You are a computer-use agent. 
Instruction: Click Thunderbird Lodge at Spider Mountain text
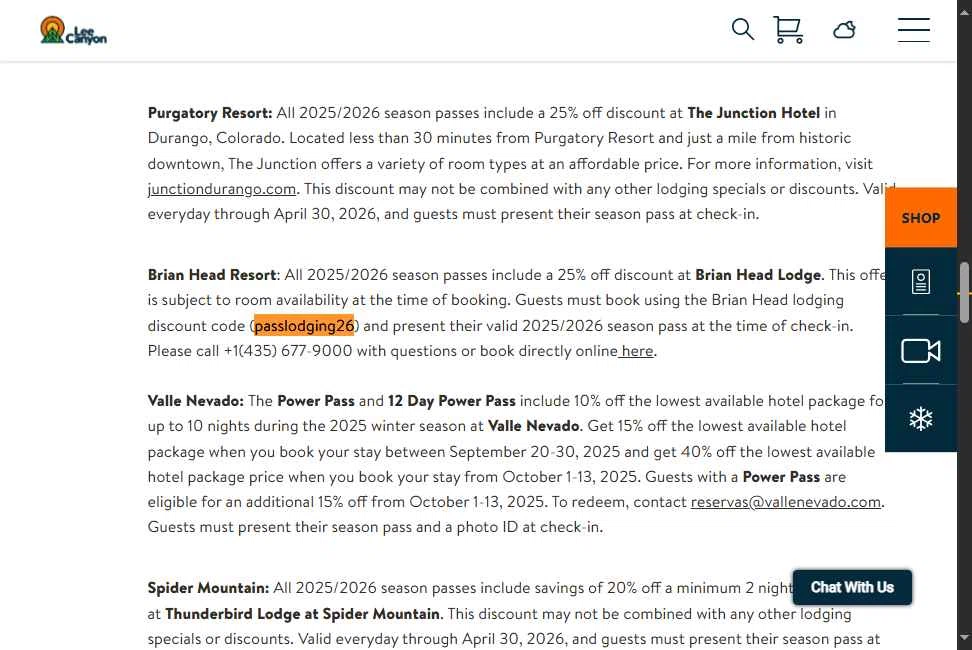point(303,614)
